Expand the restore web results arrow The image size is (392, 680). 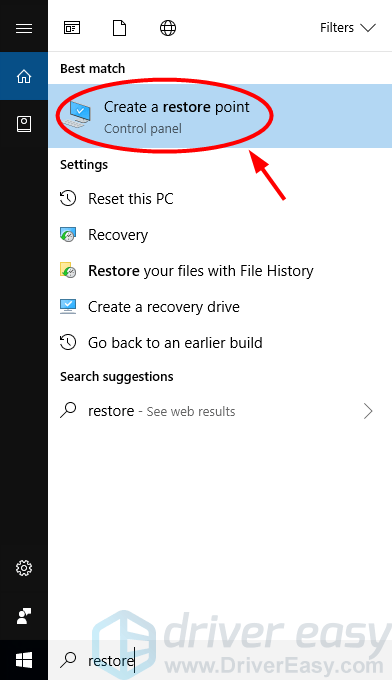(x=368, y=411)
